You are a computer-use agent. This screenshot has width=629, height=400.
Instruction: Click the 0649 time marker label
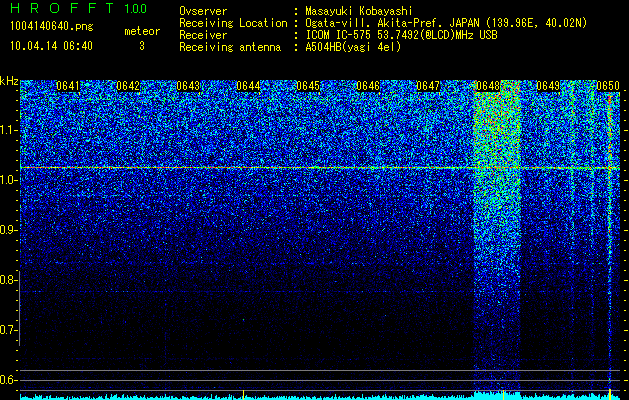[x=548, y=86]
